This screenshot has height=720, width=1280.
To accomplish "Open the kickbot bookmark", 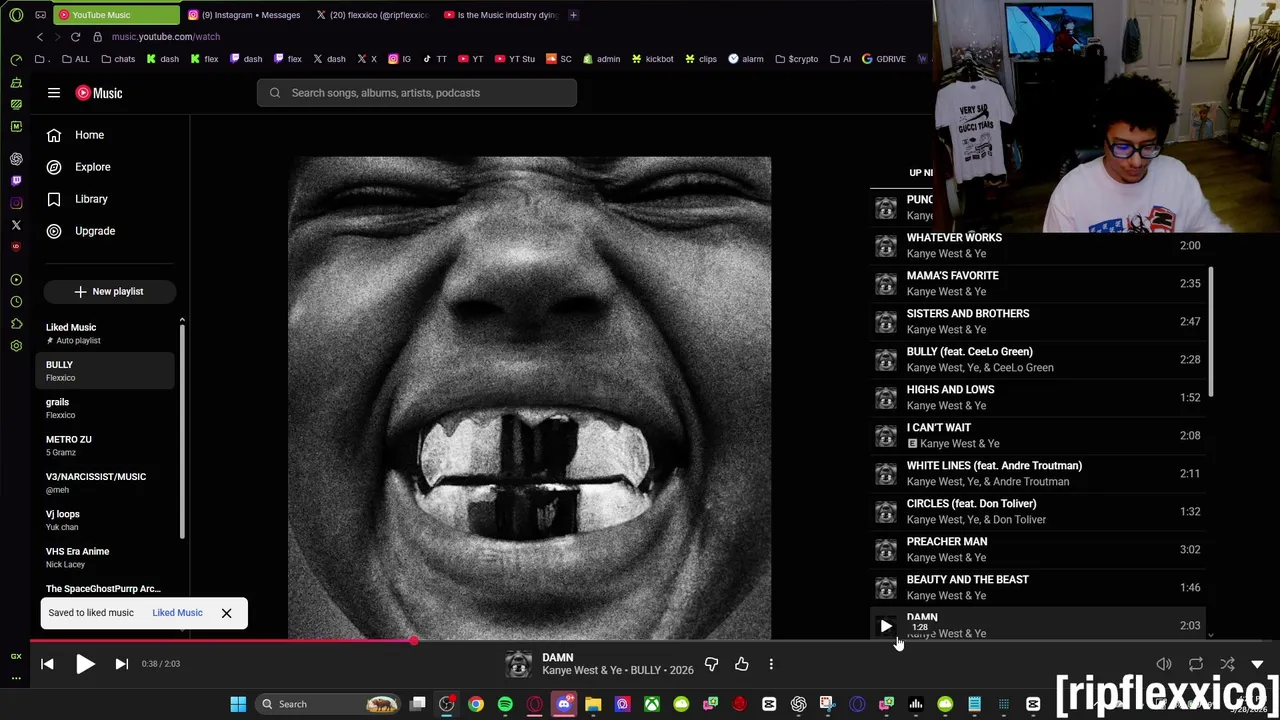I will click(x=653, y=59).
